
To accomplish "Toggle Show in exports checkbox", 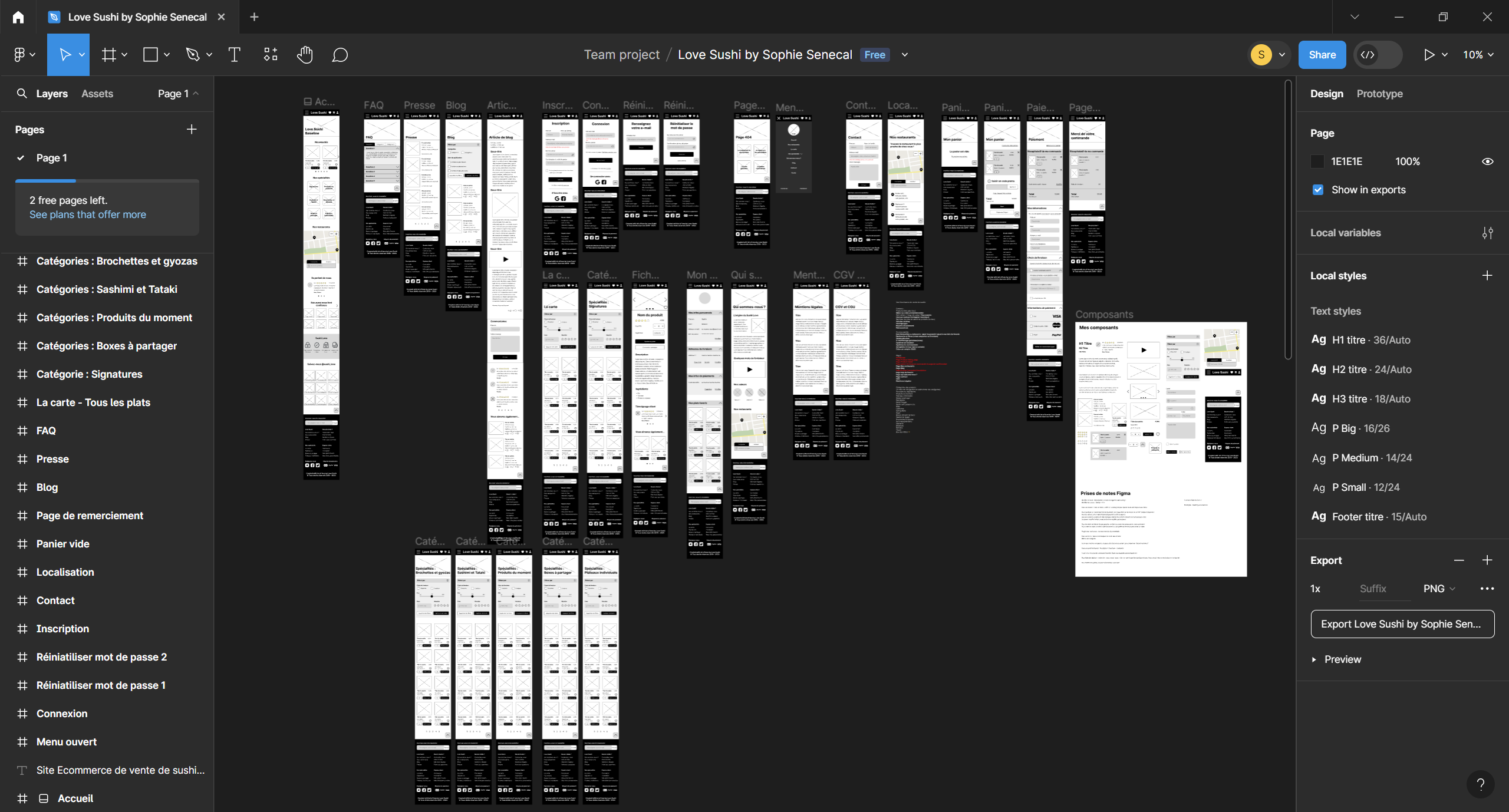I will [1318, 190].
